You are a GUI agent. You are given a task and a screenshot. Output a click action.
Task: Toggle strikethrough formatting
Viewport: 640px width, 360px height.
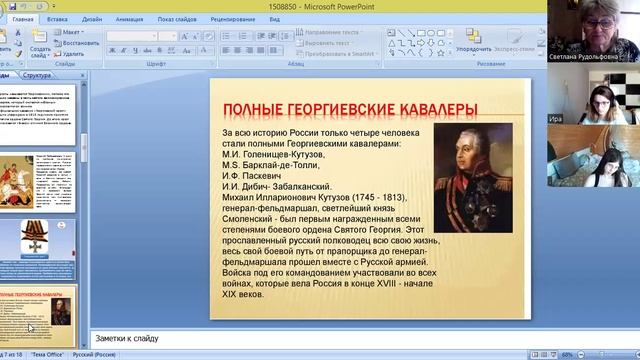(147, 50)
